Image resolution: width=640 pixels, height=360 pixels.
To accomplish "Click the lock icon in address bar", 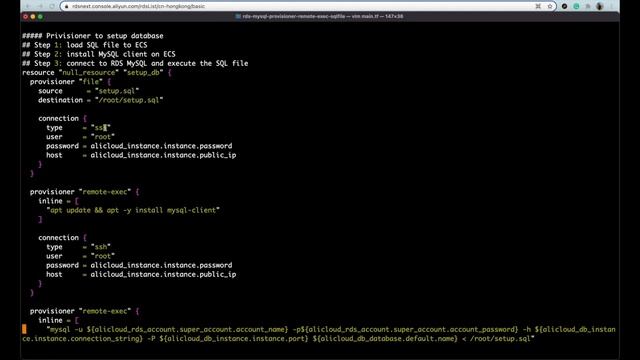I will (x=67, y=6).
